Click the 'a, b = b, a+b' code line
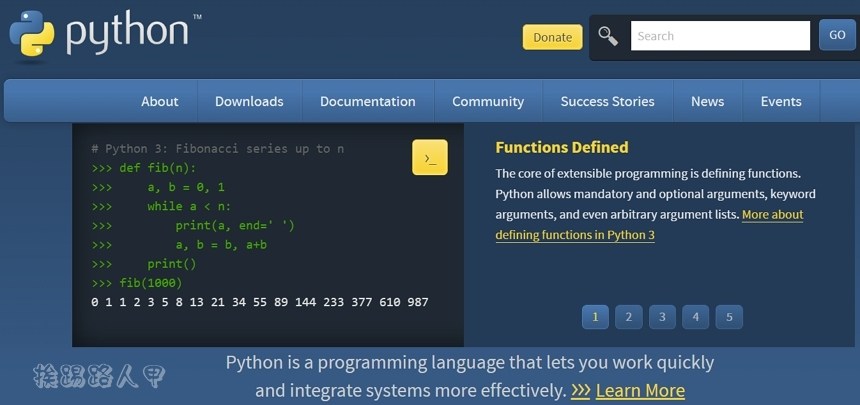 pyautogui.click(x=221, y=245)
